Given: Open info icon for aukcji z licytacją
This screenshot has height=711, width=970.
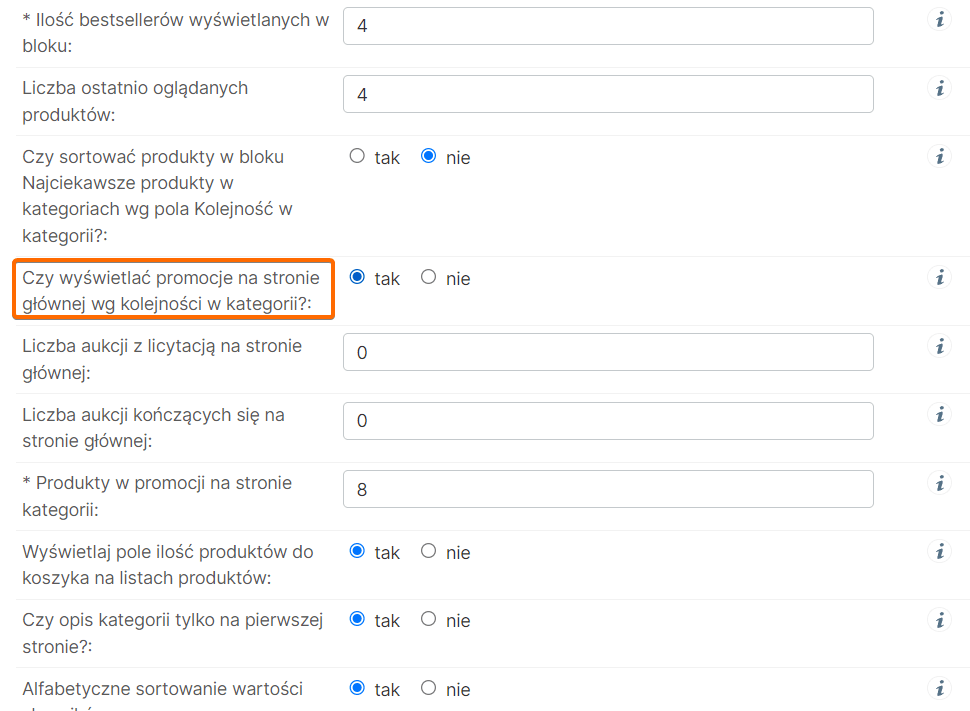Looking at the screenshot, I should (939, 347).
